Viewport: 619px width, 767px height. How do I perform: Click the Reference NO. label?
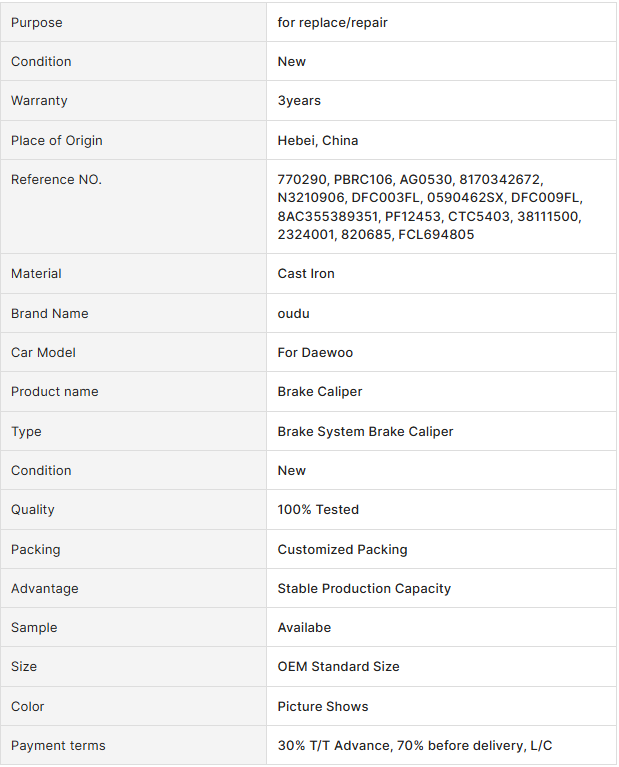[56, 180]
